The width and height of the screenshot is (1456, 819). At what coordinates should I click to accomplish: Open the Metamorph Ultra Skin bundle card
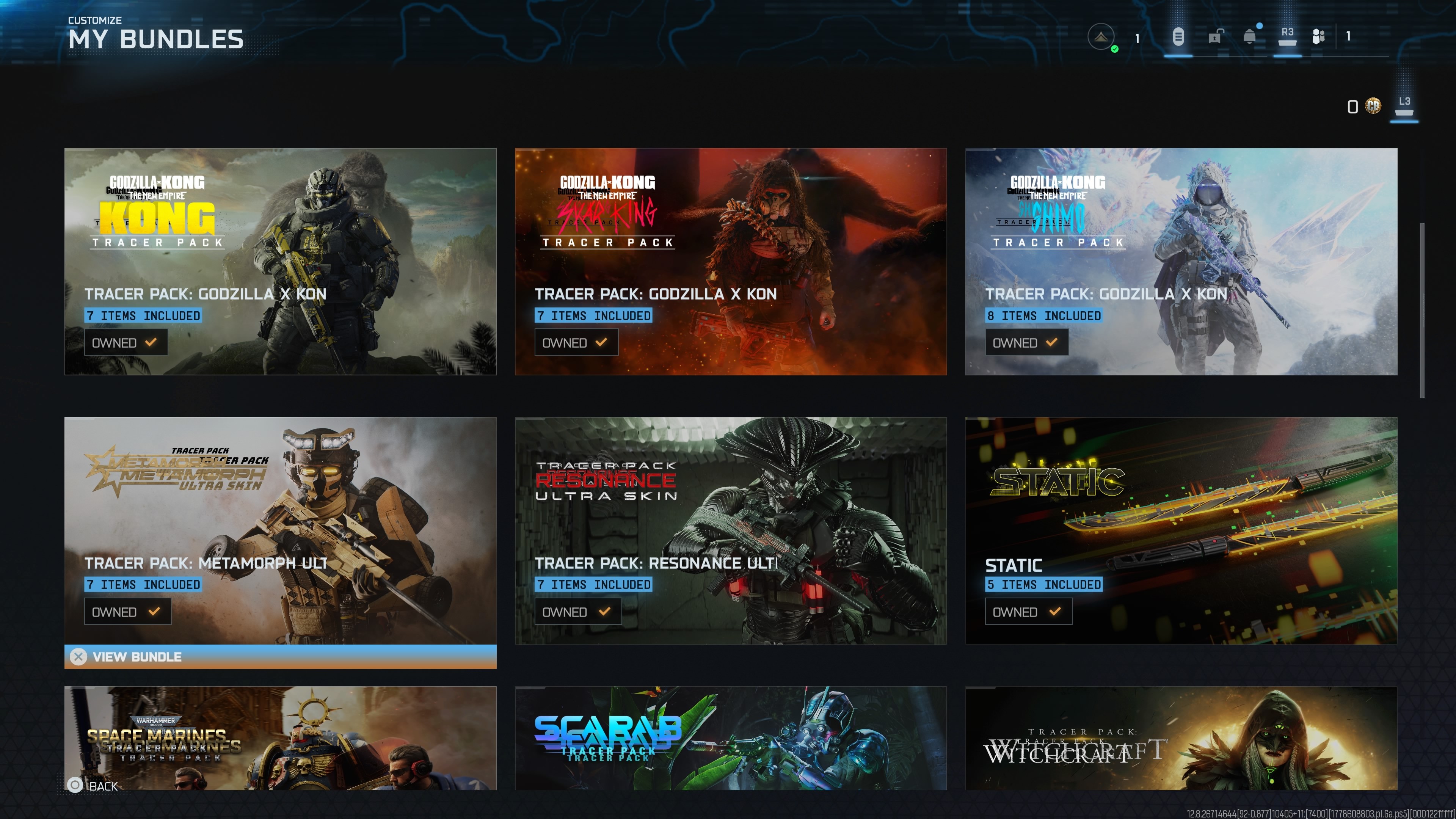click(280, 531)
